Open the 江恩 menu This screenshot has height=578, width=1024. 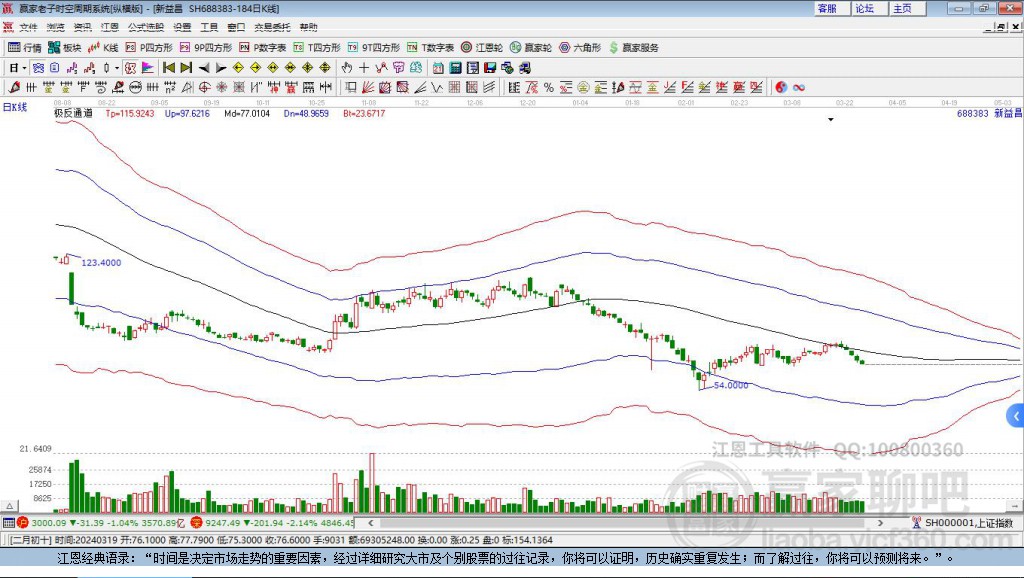tap(110, 27)
